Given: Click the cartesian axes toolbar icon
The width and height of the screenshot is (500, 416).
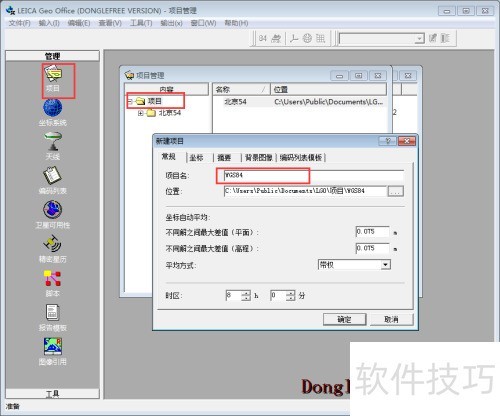Looking at the screenshot, I should [x=294, y=39].
